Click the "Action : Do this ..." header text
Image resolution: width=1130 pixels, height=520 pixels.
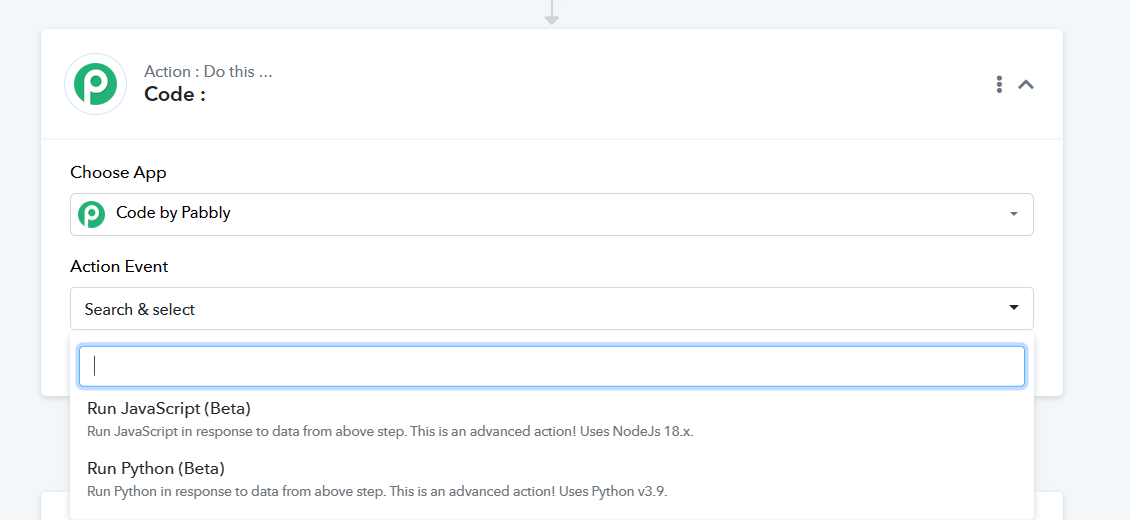click(x=208, y=71)
